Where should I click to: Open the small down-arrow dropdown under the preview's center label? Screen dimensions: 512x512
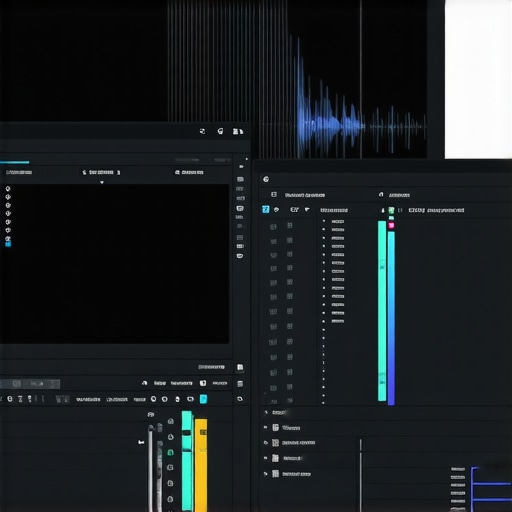click(x=102, y=182)
